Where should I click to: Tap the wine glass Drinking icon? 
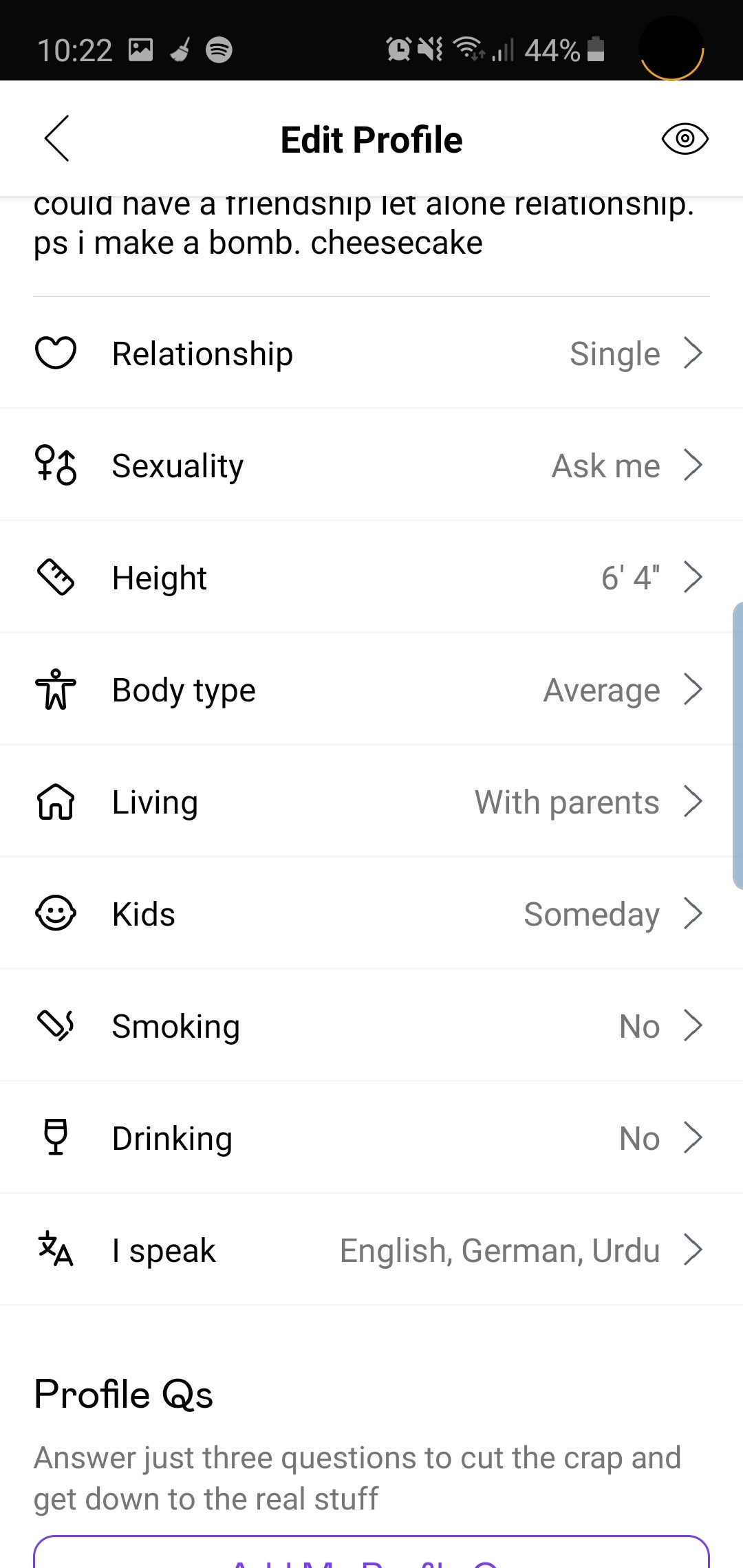[56, 1137]
